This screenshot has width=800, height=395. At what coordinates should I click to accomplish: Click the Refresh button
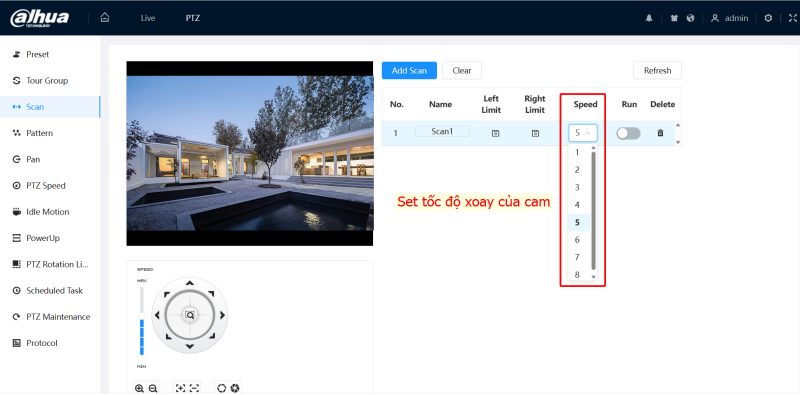[657, 70]
